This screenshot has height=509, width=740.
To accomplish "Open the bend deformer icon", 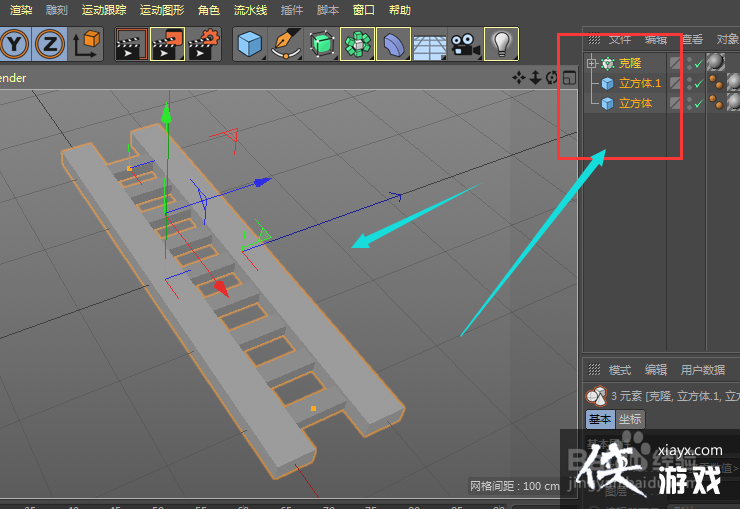I will [394, 44].
